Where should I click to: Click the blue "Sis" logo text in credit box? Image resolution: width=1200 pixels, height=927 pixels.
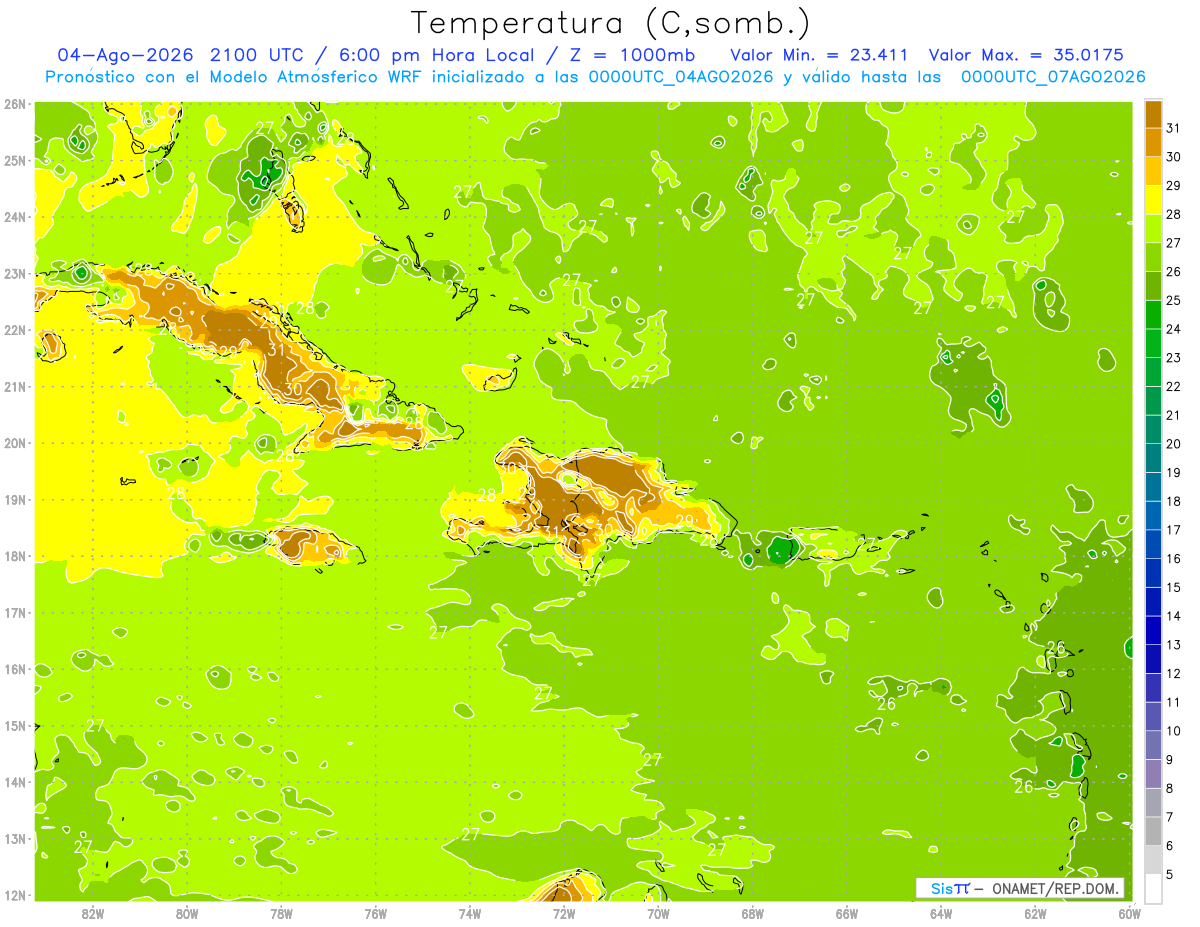(943, 888)
